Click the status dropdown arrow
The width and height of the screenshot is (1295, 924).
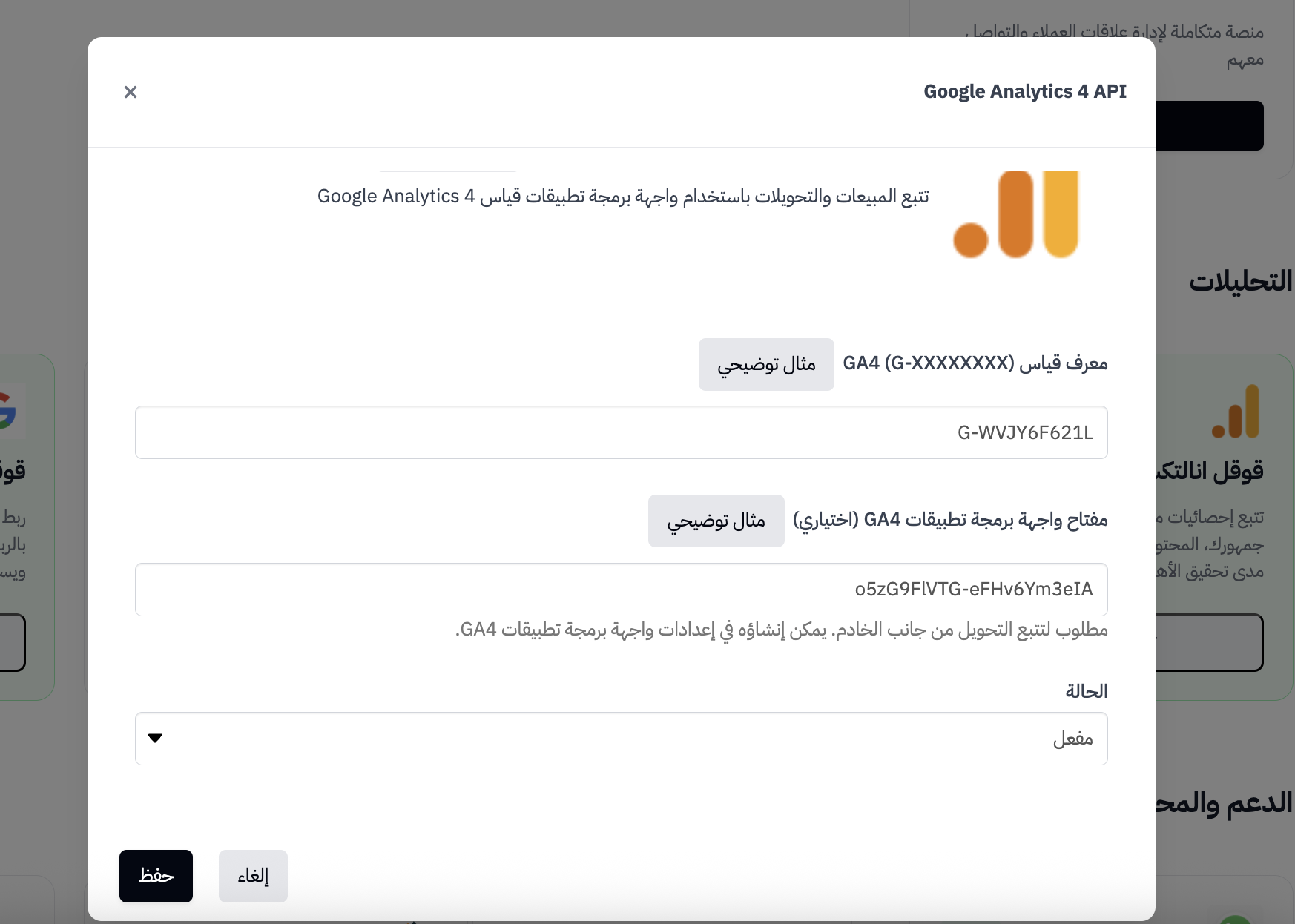point(155,738)
